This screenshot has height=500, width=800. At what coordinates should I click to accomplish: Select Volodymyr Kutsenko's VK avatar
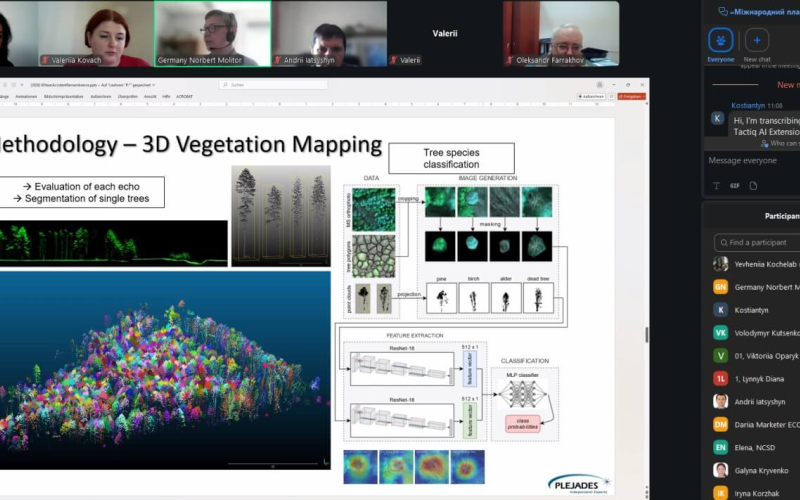coord(720,333)
